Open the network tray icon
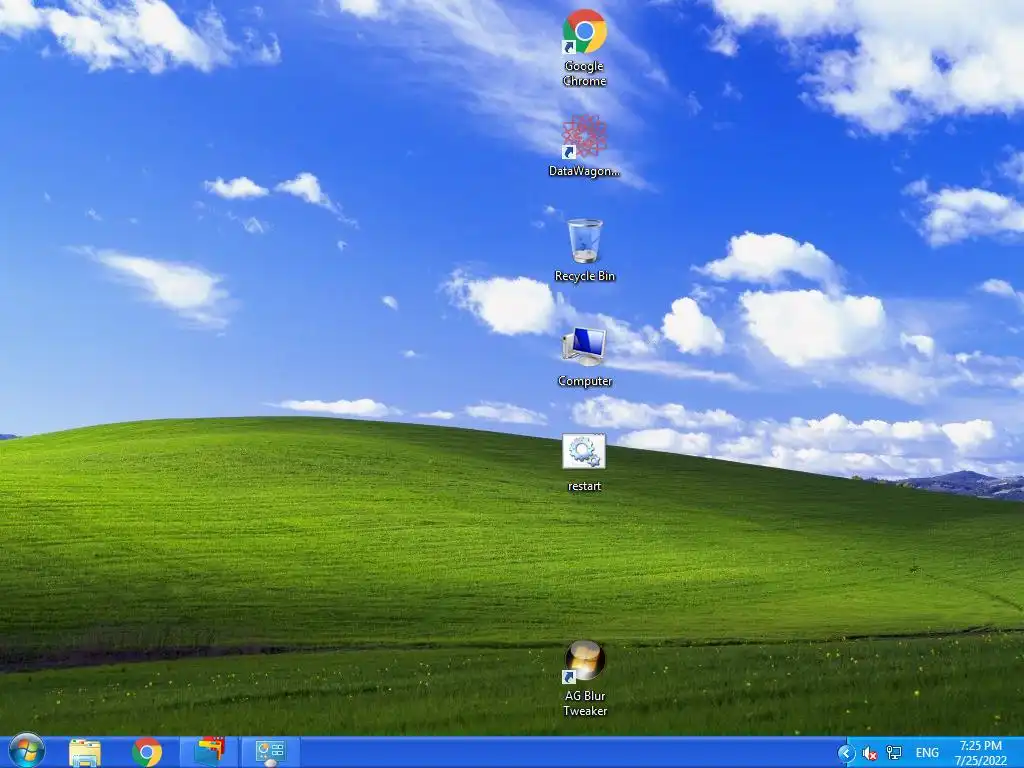The height and width of the screenshot is (768, 1024). coord(893,754)
